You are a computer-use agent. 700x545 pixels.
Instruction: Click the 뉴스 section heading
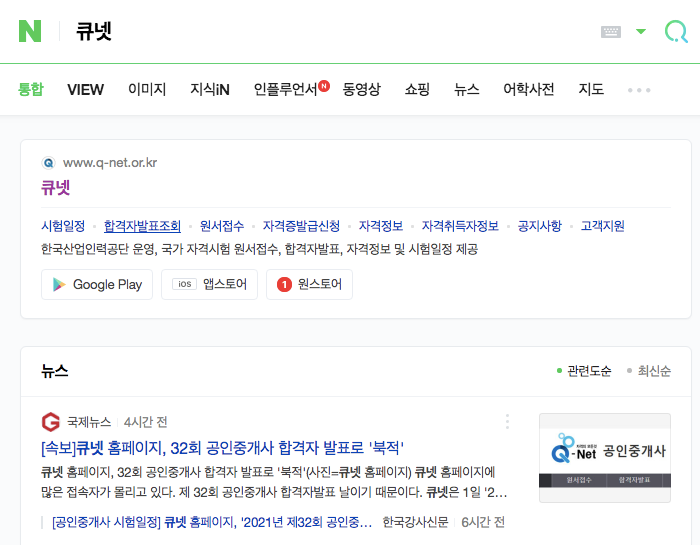(x=54, y=371)
